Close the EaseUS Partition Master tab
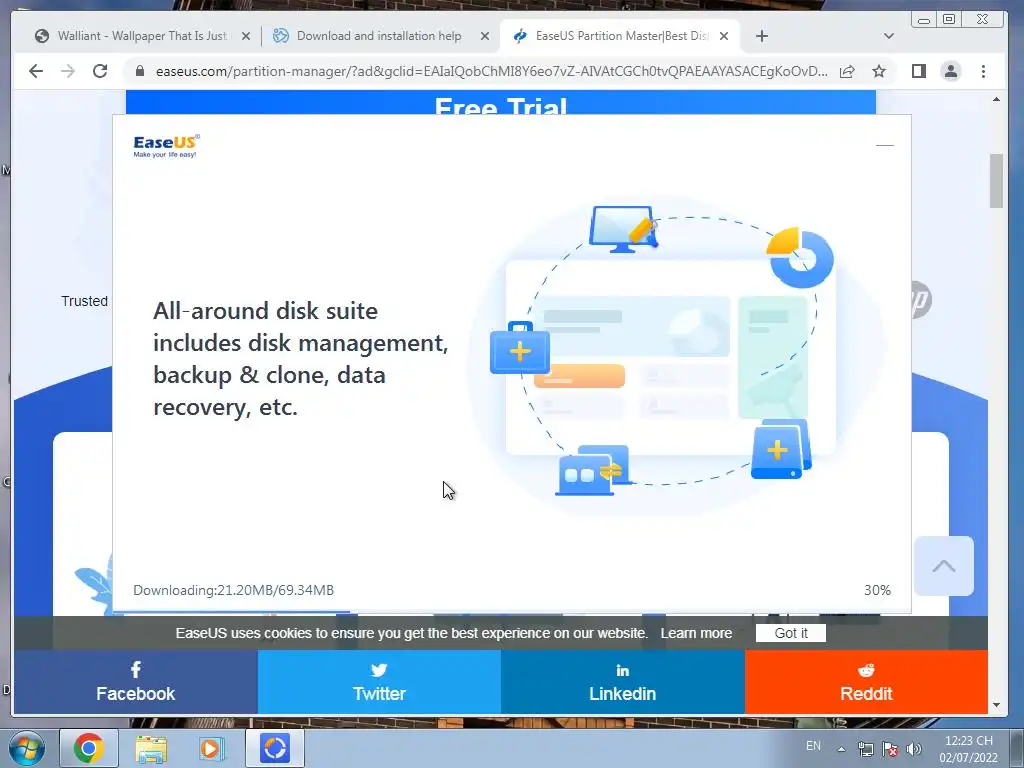 point(724,37)
